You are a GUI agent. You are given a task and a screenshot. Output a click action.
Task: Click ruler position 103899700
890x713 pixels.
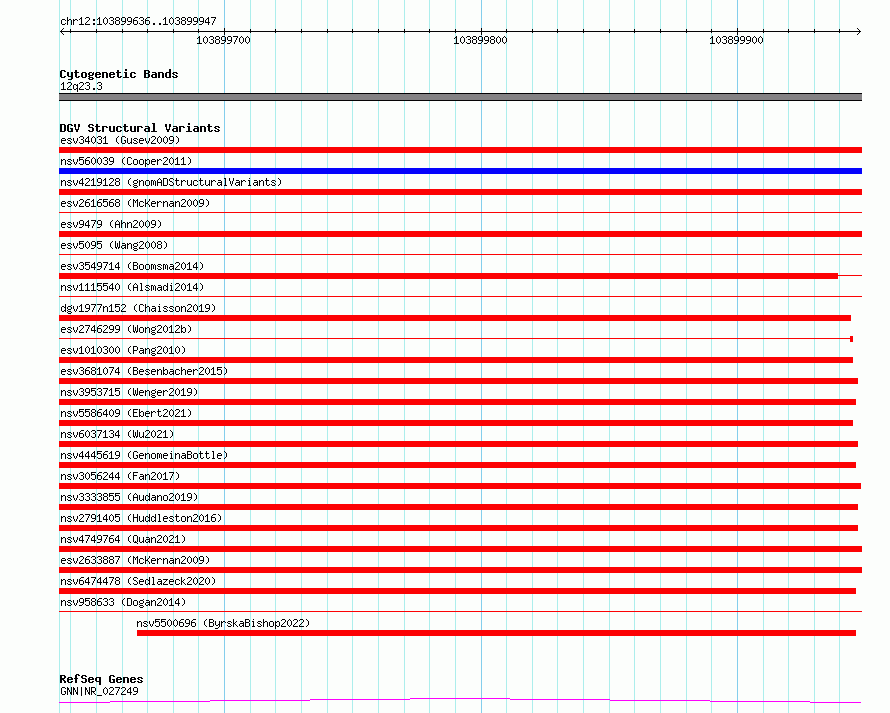[x=224, y=40]
